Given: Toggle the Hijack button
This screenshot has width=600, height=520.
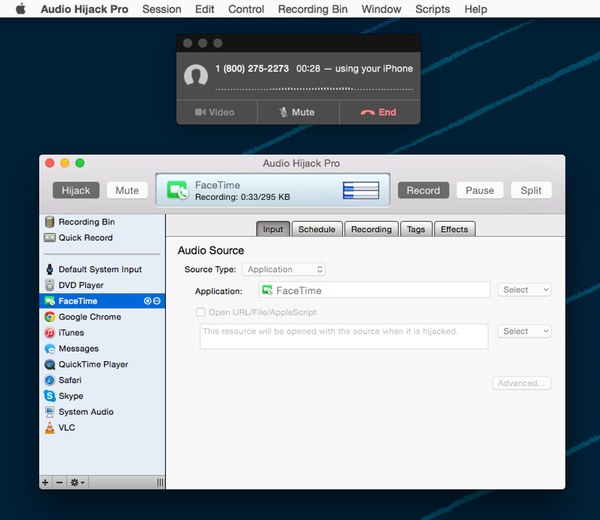Looking at the screenshot, I should 76,190.
